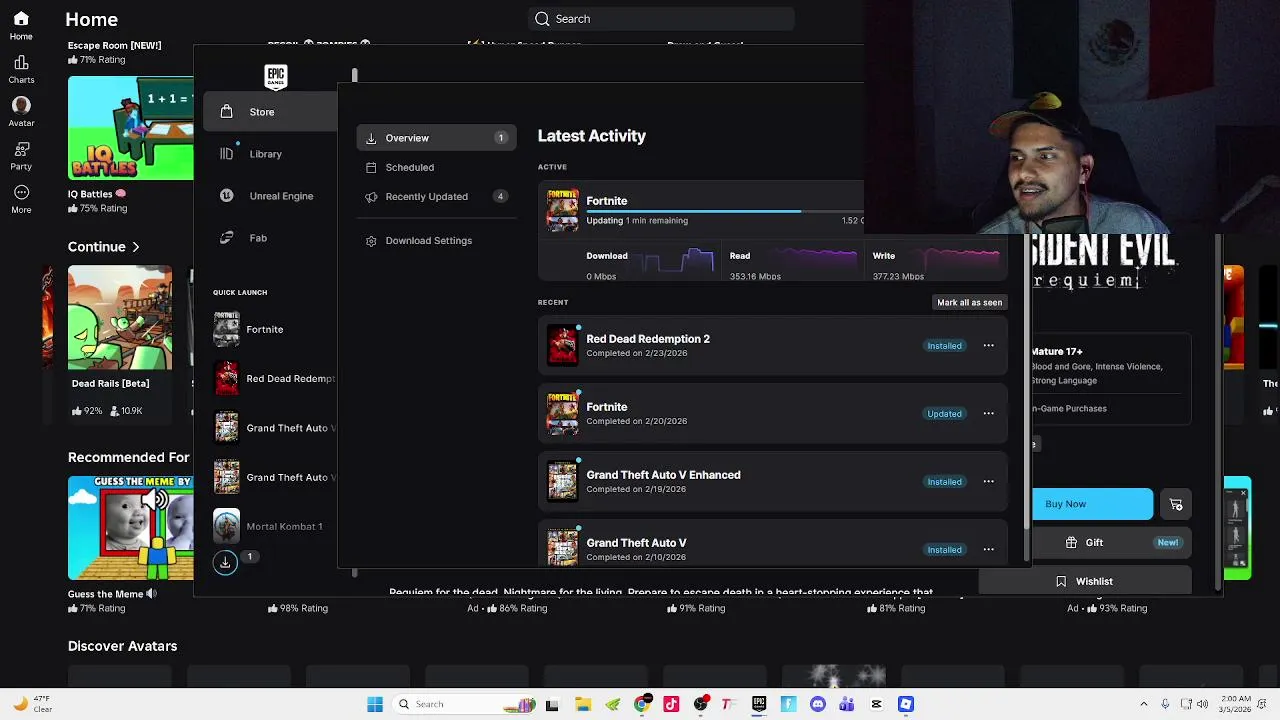Click Installed badge for Grand Theft Auto V Enhanced

(x=944, y=482)
